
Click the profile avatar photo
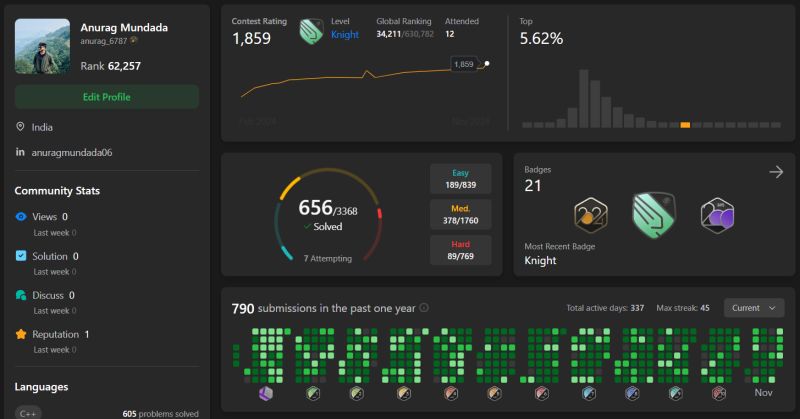coord(42,46)
